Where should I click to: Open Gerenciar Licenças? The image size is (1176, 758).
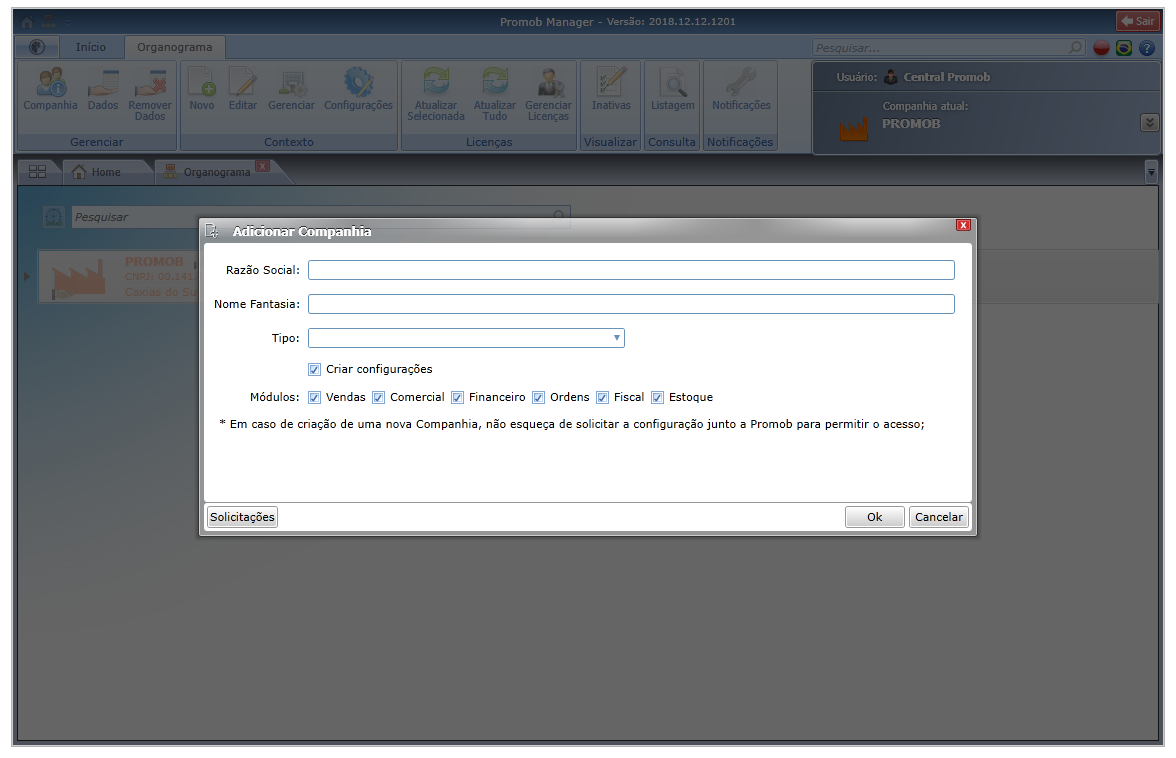[548, 94]
